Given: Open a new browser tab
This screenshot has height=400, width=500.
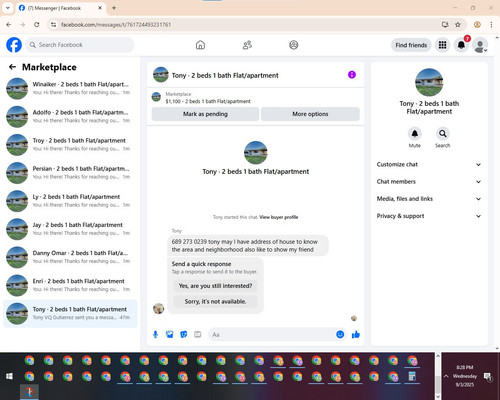Looking at the screenshot, I should tap(114, 8).
